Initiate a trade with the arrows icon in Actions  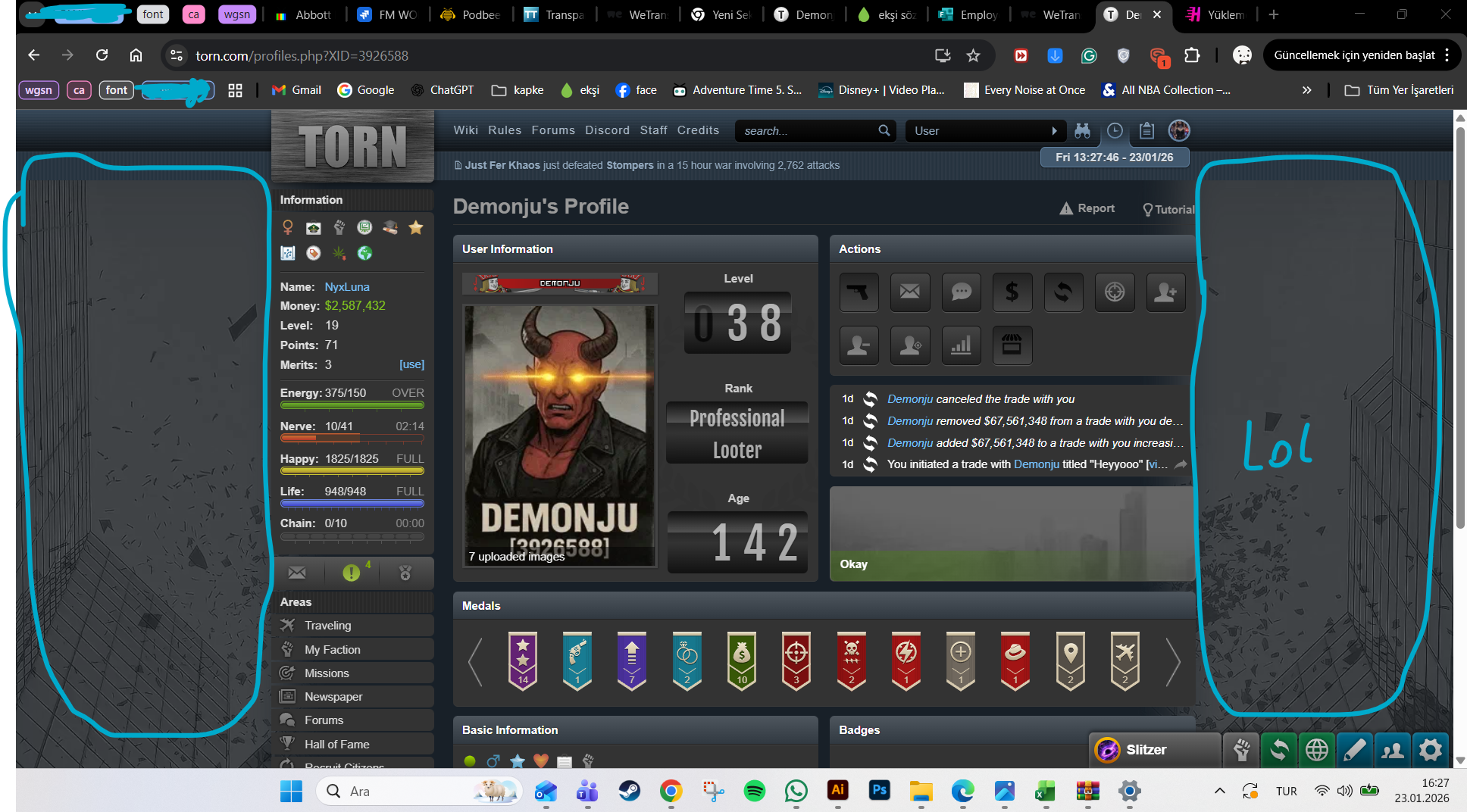[x=1063, y=292]
